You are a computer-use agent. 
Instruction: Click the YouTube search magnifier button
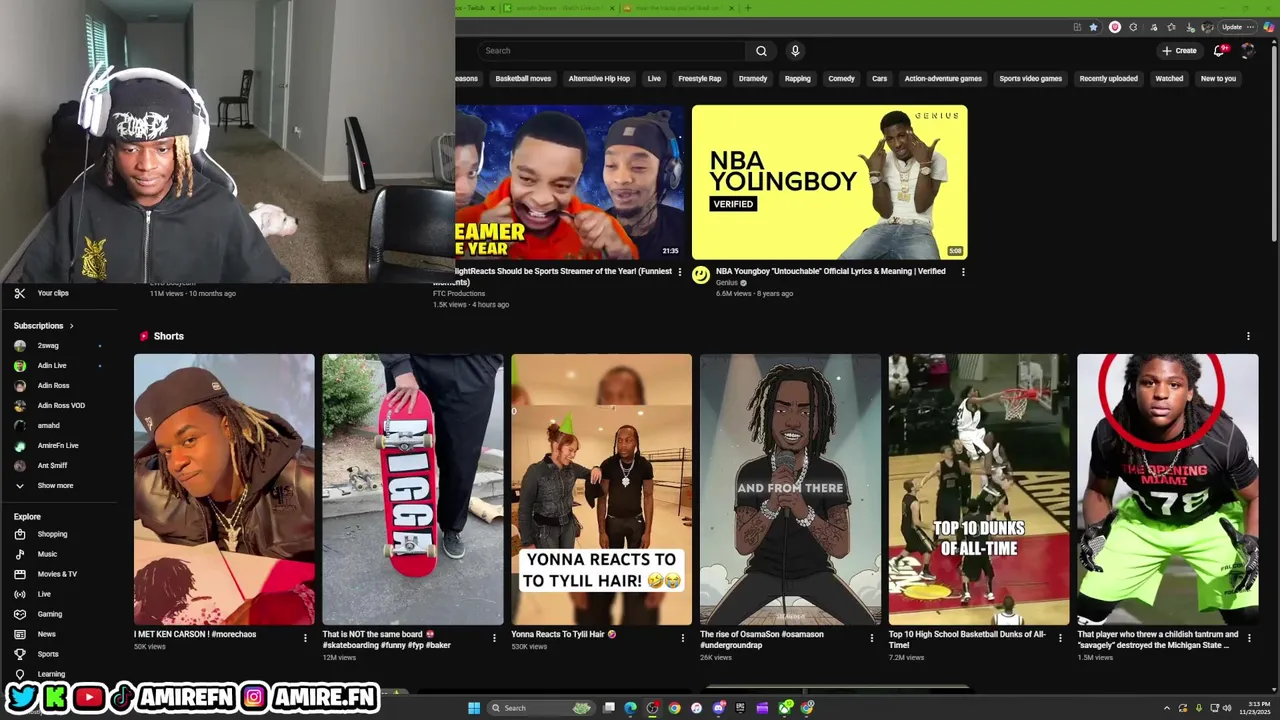coord(761,51)
